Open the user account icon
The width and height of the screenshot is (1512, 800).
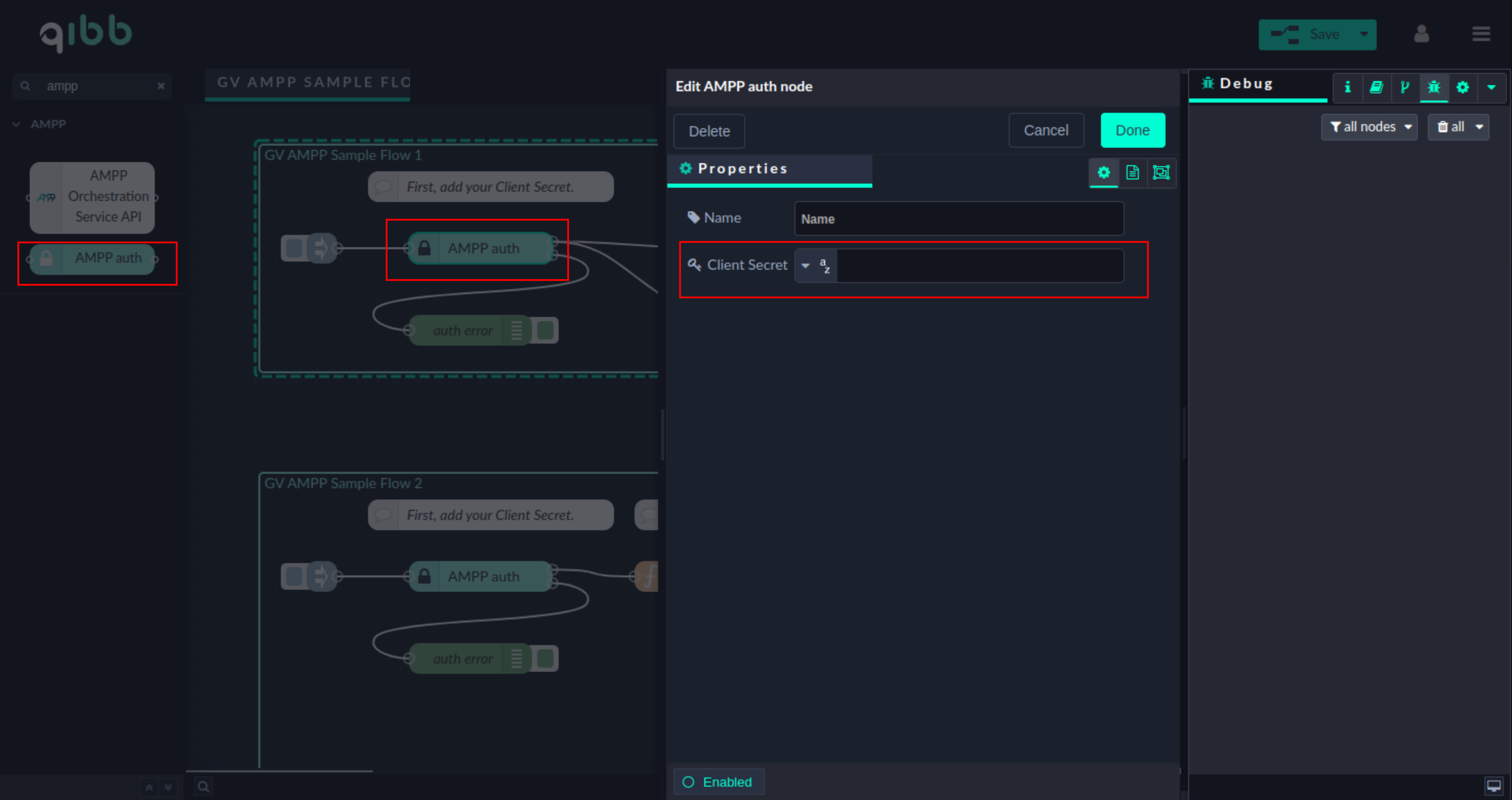1421,34
